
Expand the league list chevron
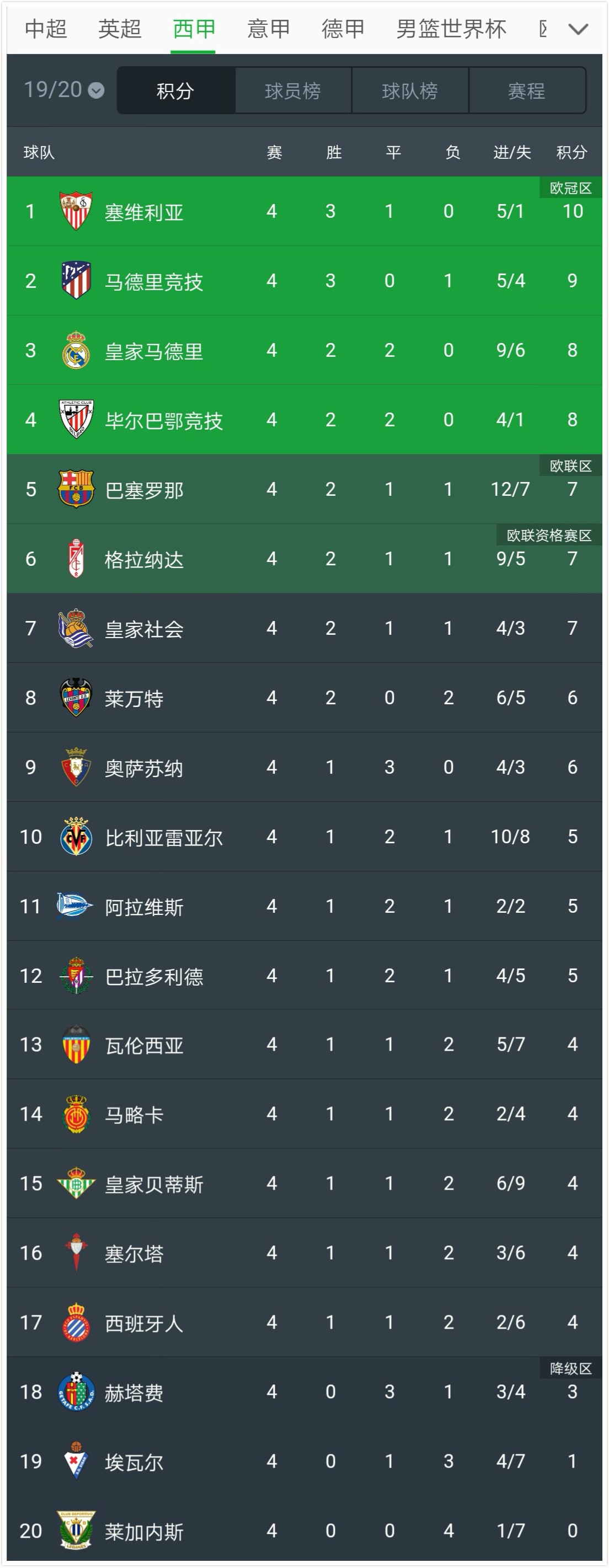(x=578, y=29)
